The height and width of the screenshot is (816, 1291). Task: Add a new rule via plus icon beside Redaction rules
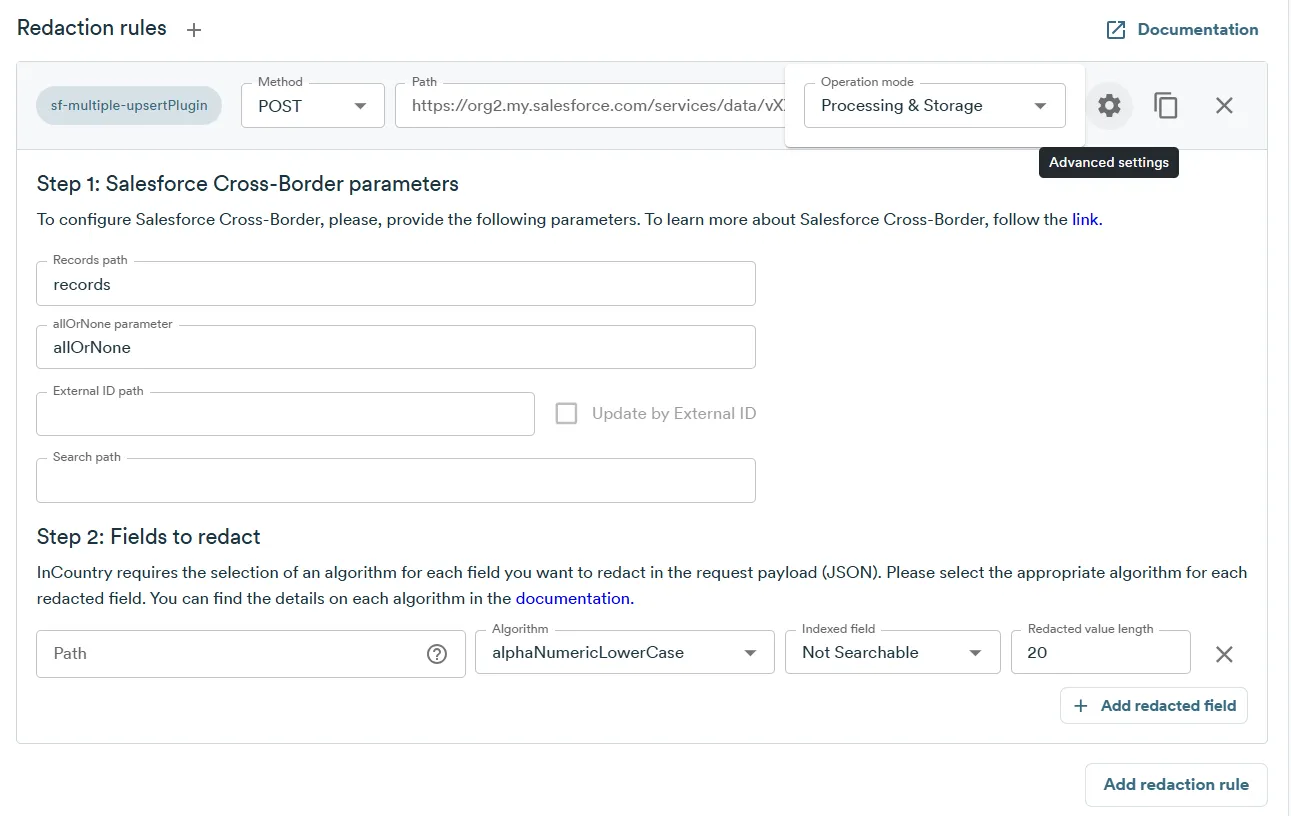pos(194,30)
